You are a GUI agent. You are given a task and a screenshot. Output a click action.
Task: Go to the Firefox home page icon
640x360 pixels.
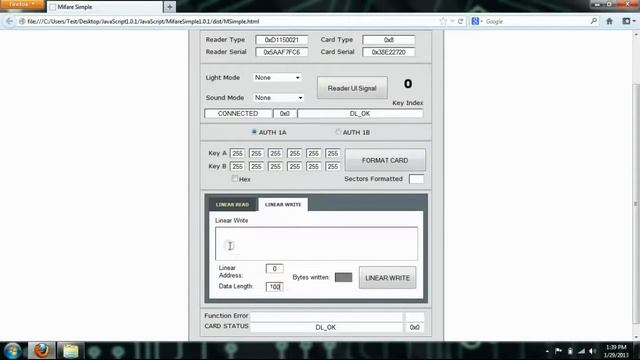point(609,21)
